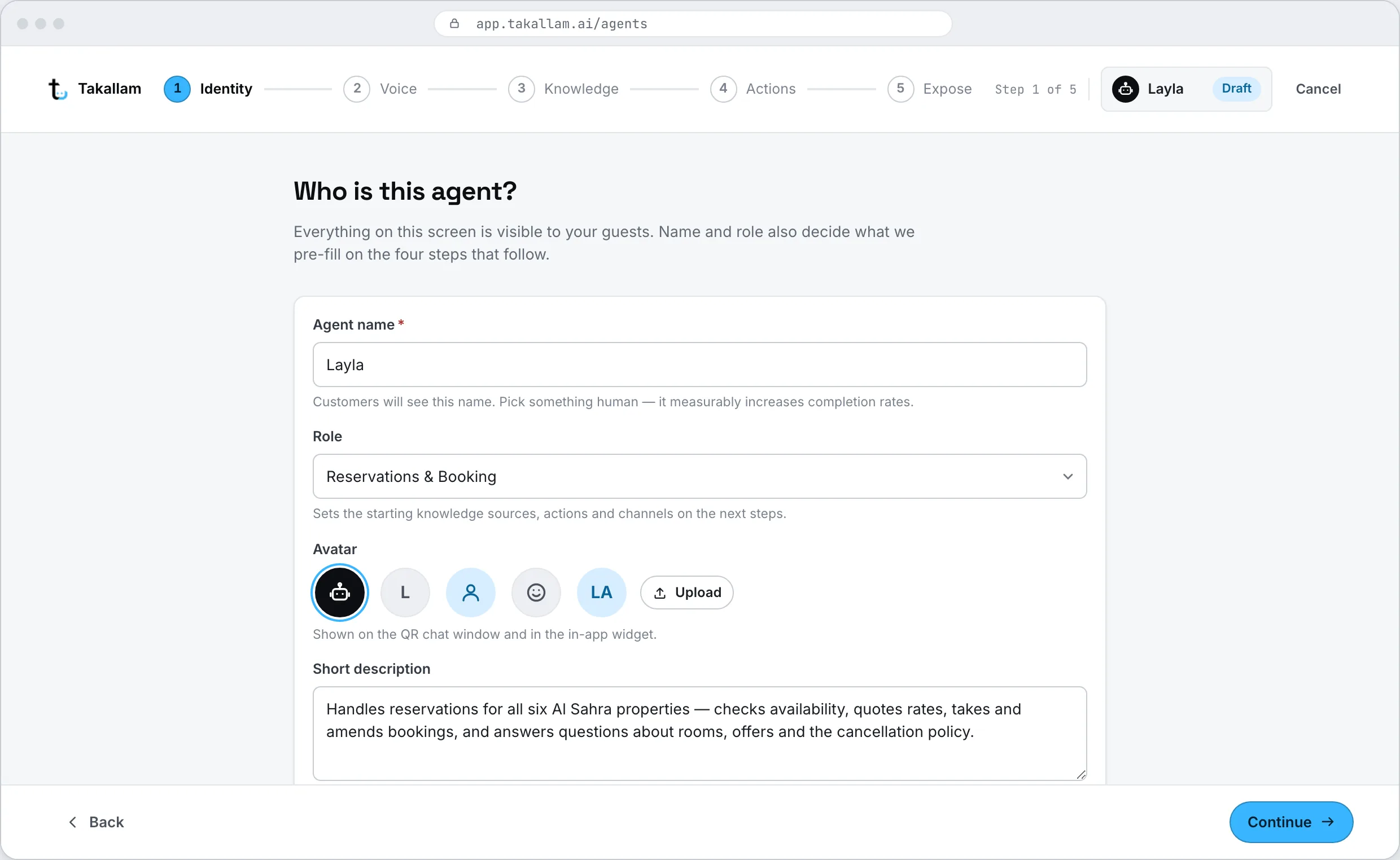Choose the LA initials avatar

point(601,593)
